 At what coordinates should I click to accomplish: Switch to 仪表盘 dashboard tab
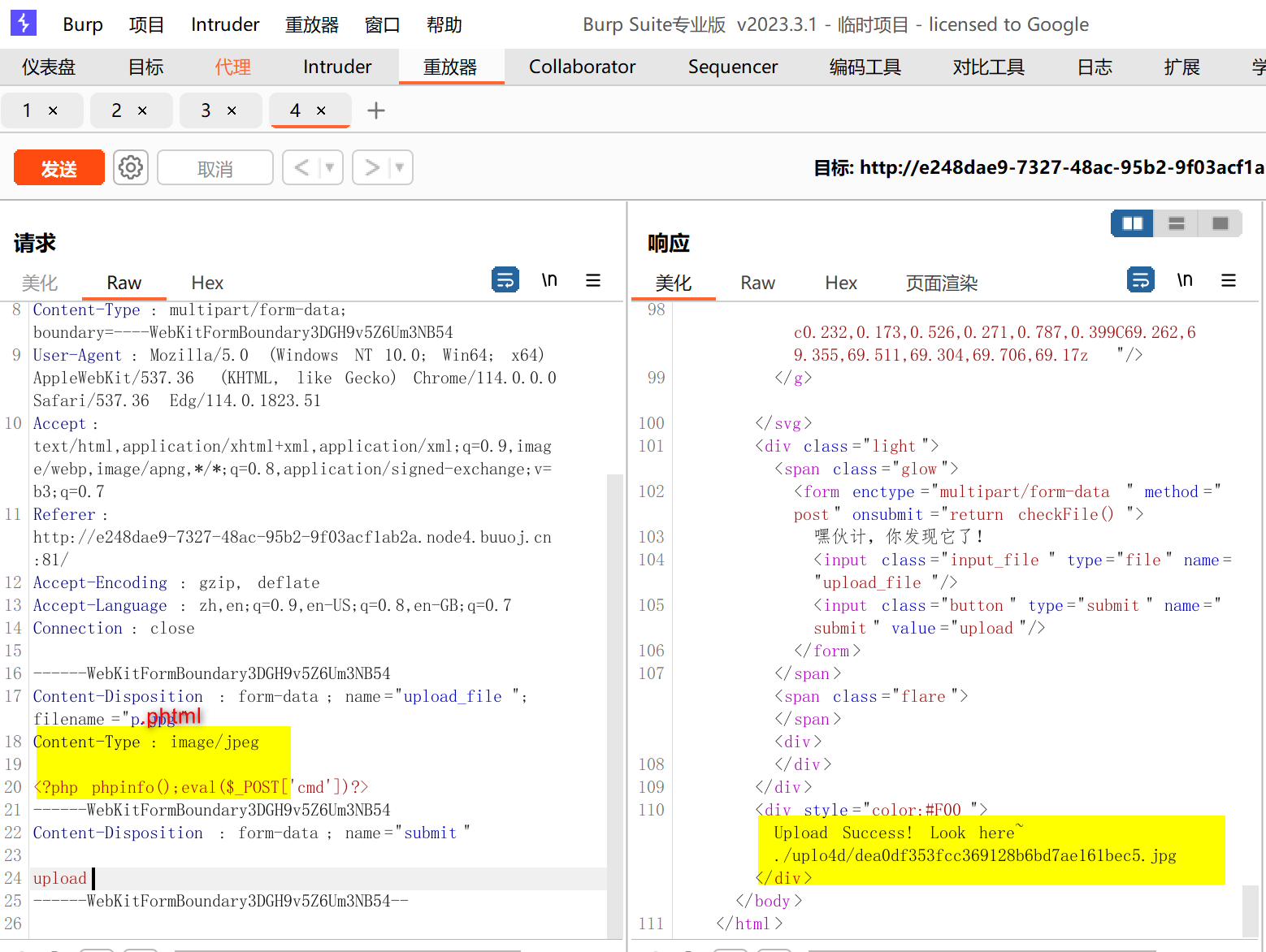tap(49, 67)
